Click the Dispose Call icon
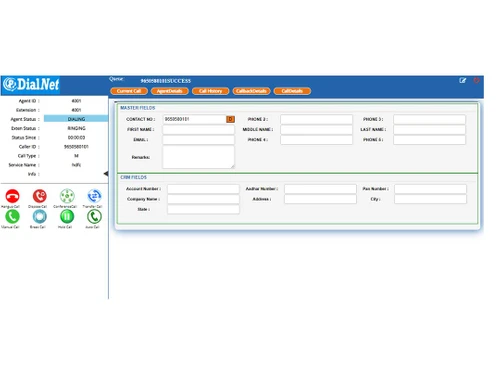The height and width of the screenshot is (375, 500). [x=40, y=196]
